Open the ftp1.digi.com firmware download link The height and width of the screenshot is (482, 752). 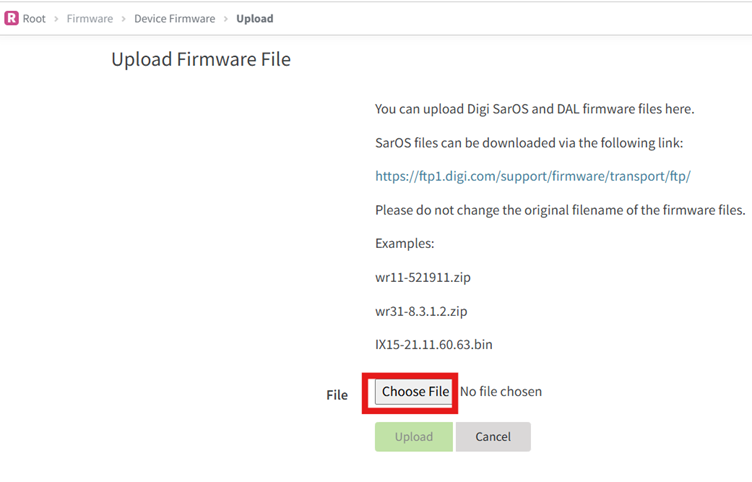pyautogui.click(x=533, y=176)
